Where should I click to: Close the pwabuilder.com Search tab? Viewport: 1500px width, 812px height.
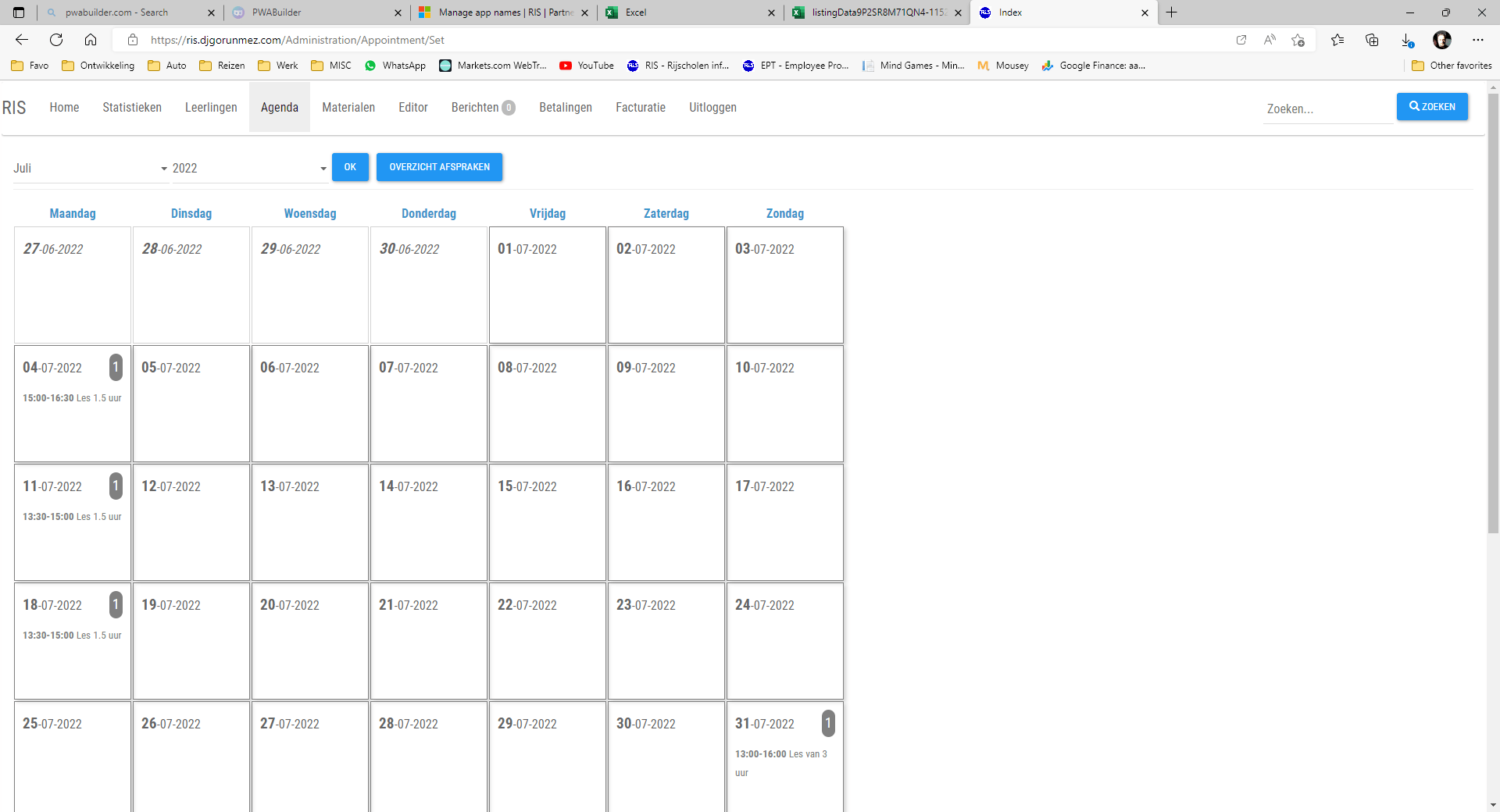tap(211, 12)
